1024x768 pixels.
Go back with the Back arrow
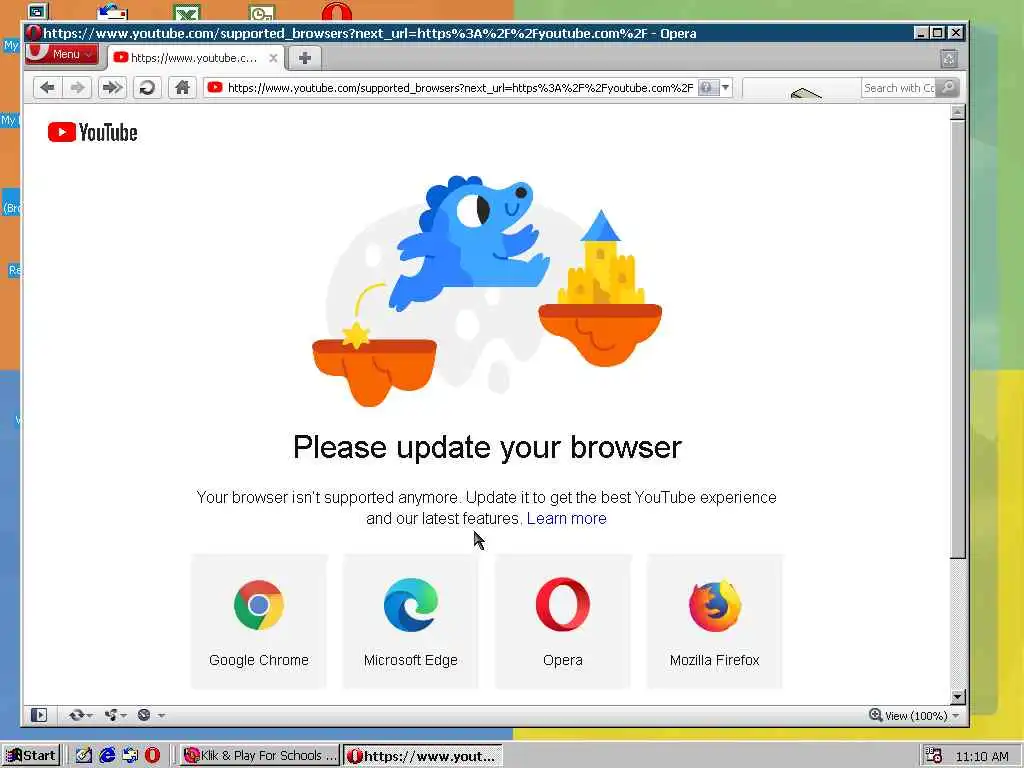[47, 88]
